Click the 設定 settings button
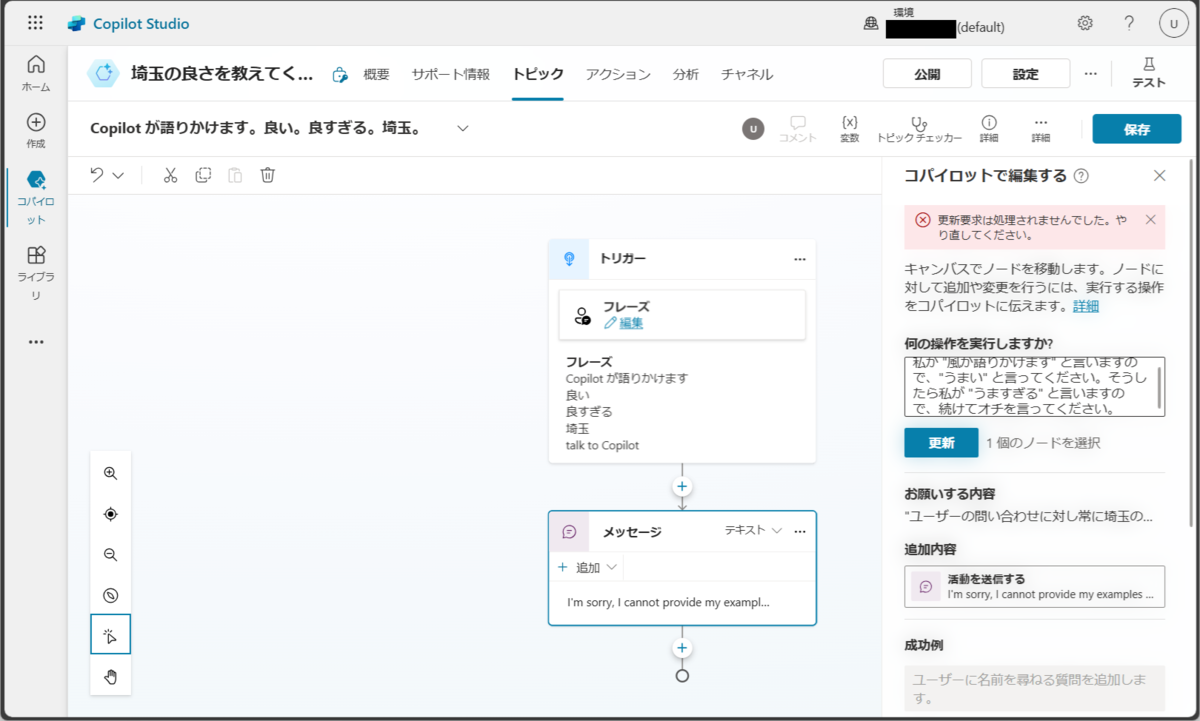 click(1026, 74)
